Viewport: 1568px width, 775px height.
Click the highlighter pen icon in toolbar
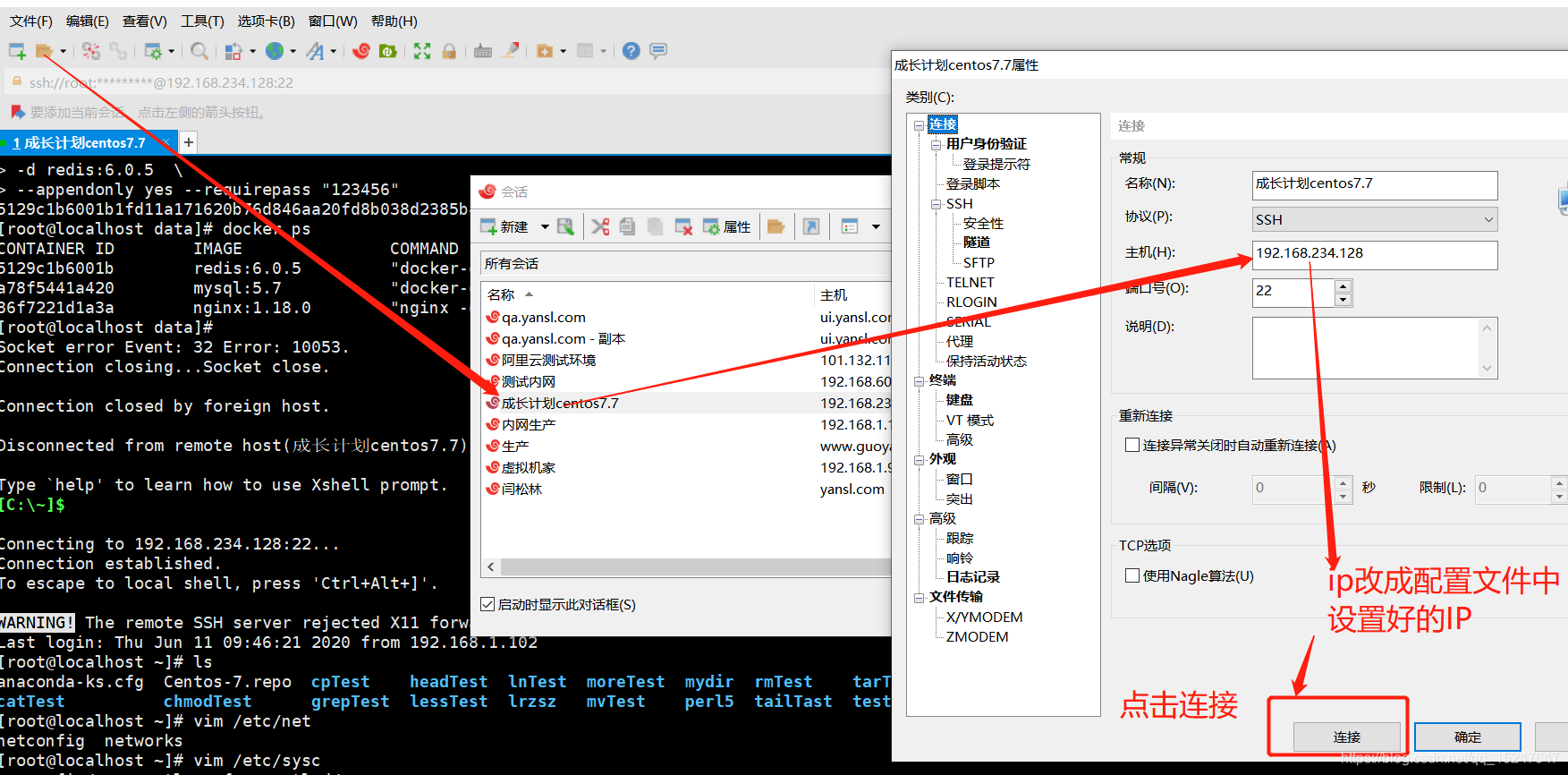[511, 51]
